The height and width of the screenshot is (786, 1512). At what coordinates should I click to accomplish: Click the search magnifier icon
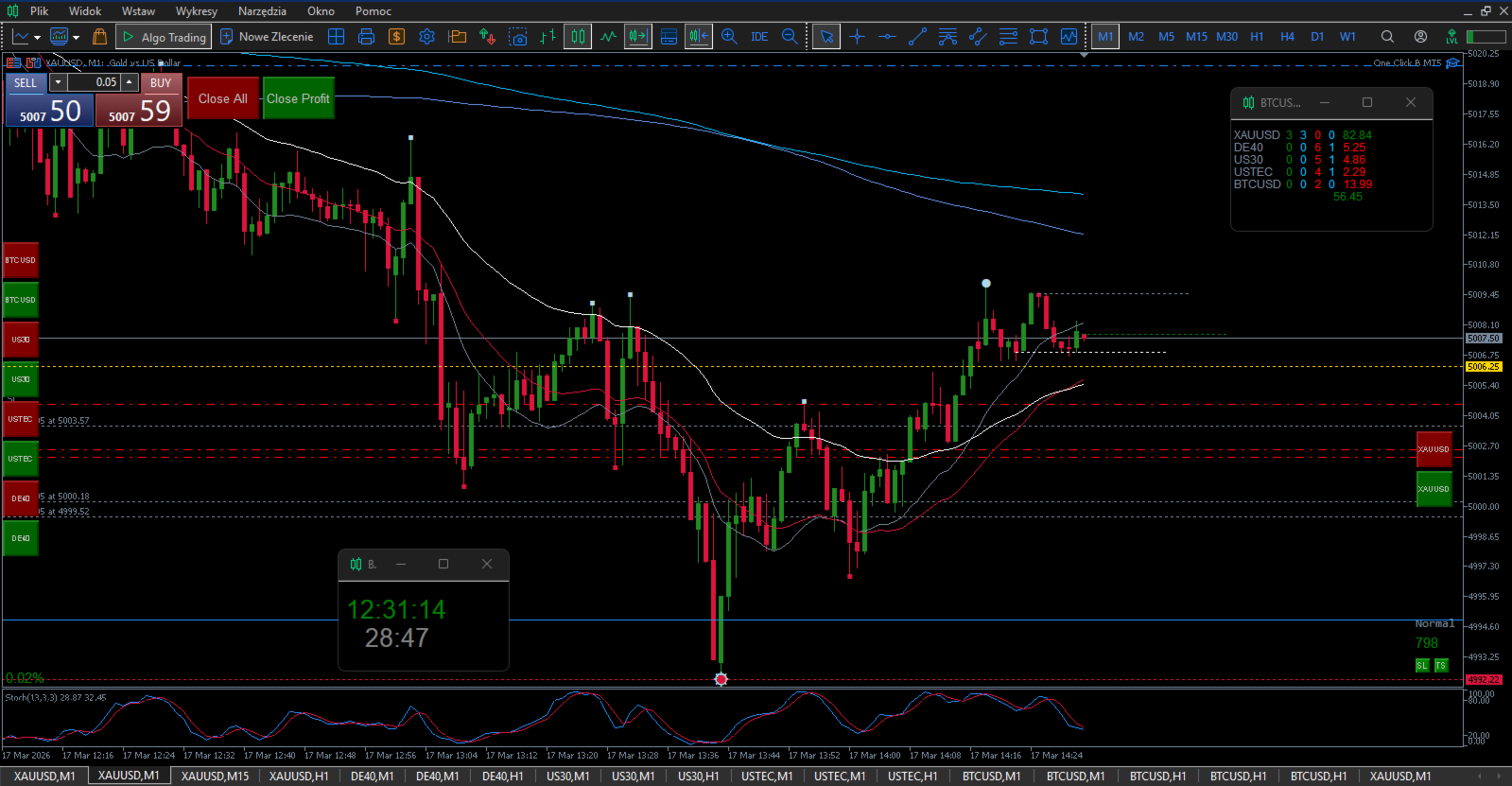pyautogui.click(x=1387, y=37)
